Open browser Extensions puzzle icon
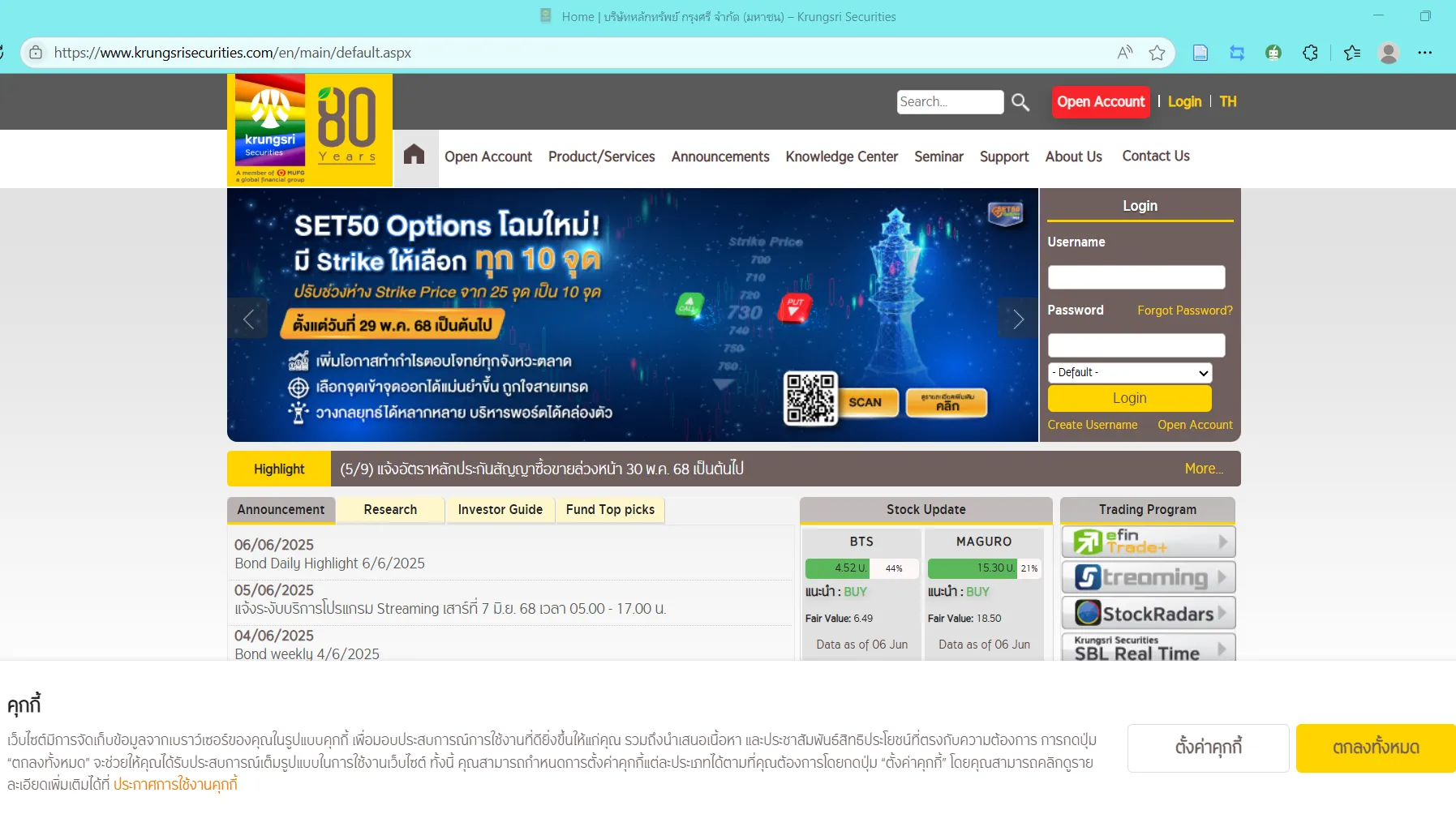Viewport: 1456px width, 814px height. coord(1310,53)
